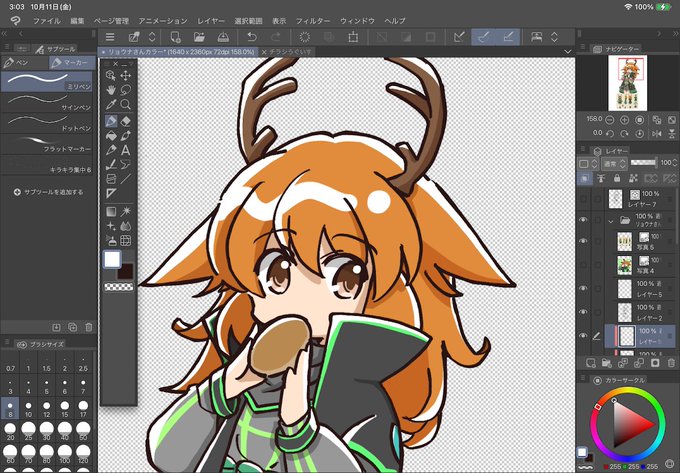The image size is (680, 473).
Task: Select the サインペン sub tool
Action: coord(46,102)
